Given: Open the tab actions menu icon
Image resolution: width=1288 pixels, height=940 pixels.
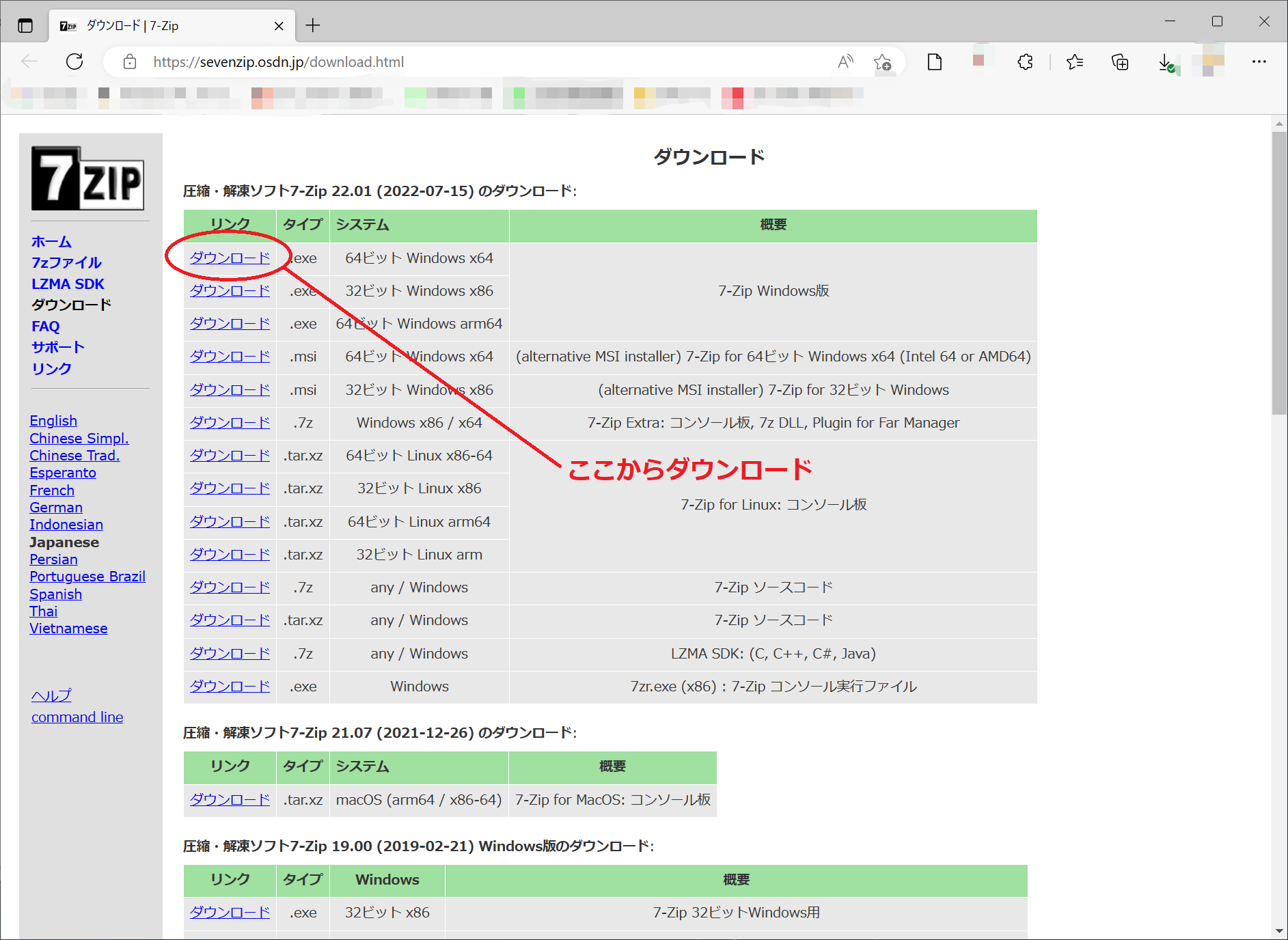Looking at the screenshot, I should (x=25, y=26).
